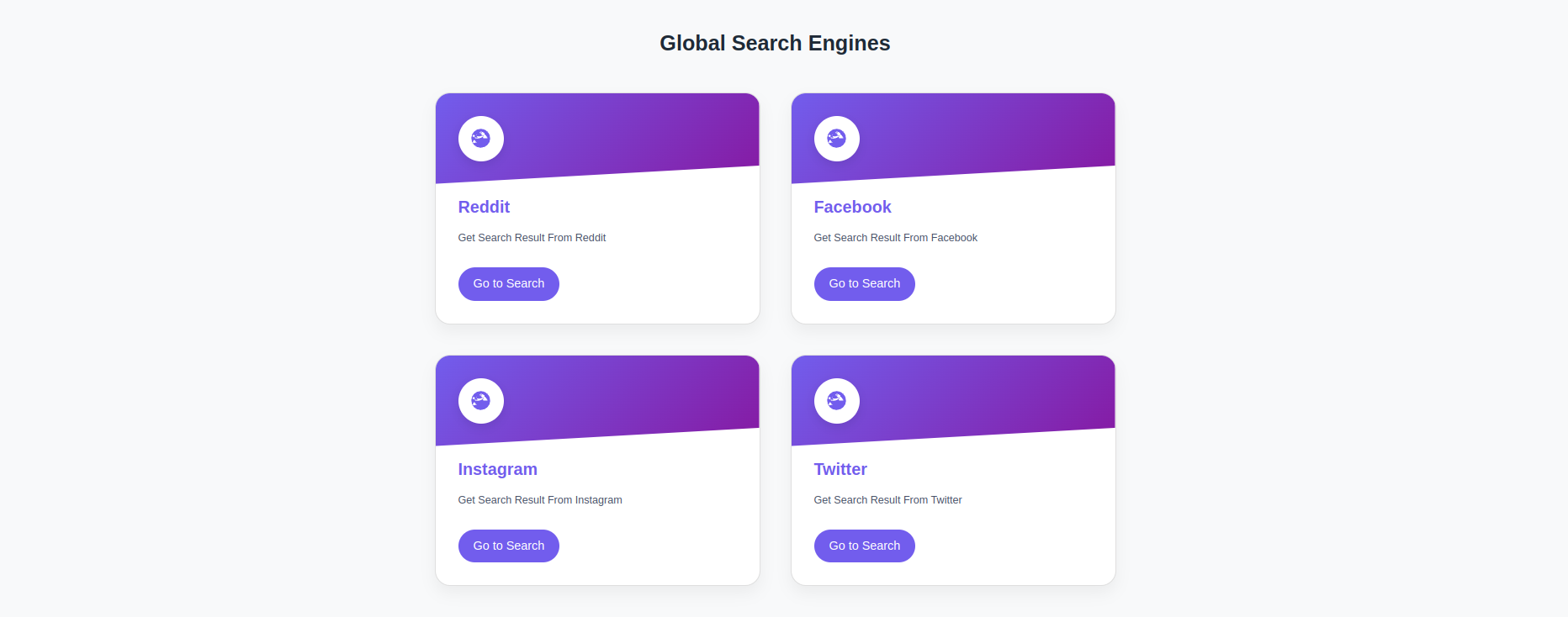Select the Reddit search engine icon badge
The width and height of the screenshot is (1568, 617).
(x=480, y=138)
